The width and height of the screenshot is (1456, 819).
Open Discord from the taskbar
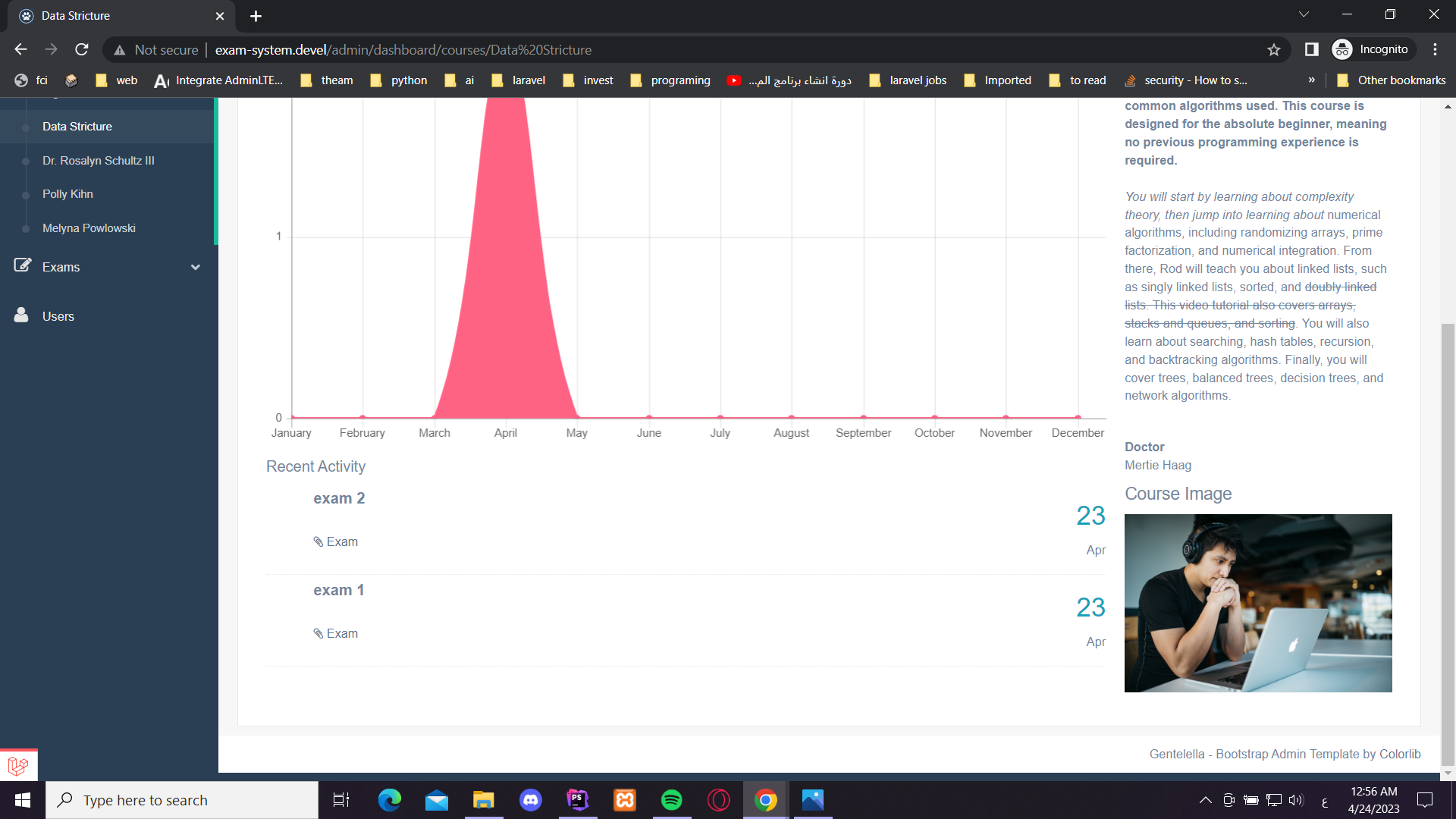(x=531, y=800)
